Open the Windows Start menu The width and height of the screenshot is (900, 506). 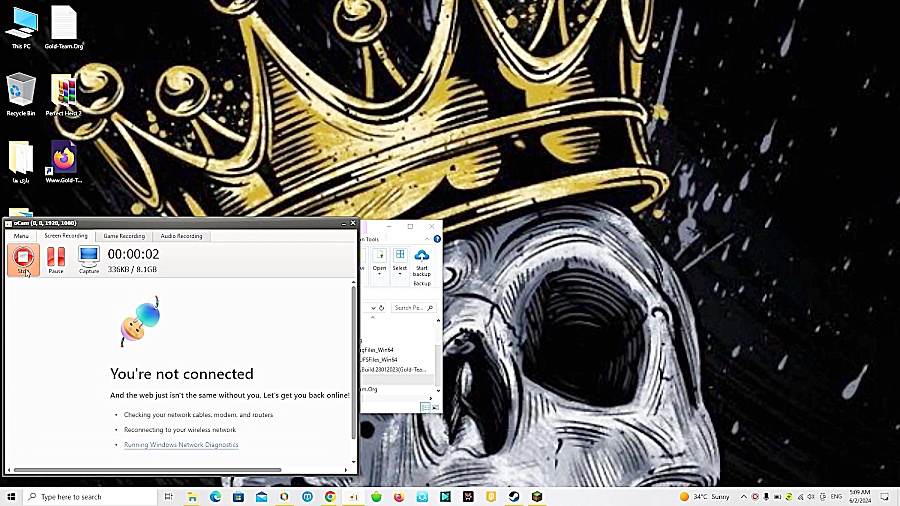[x=11, y=497]
